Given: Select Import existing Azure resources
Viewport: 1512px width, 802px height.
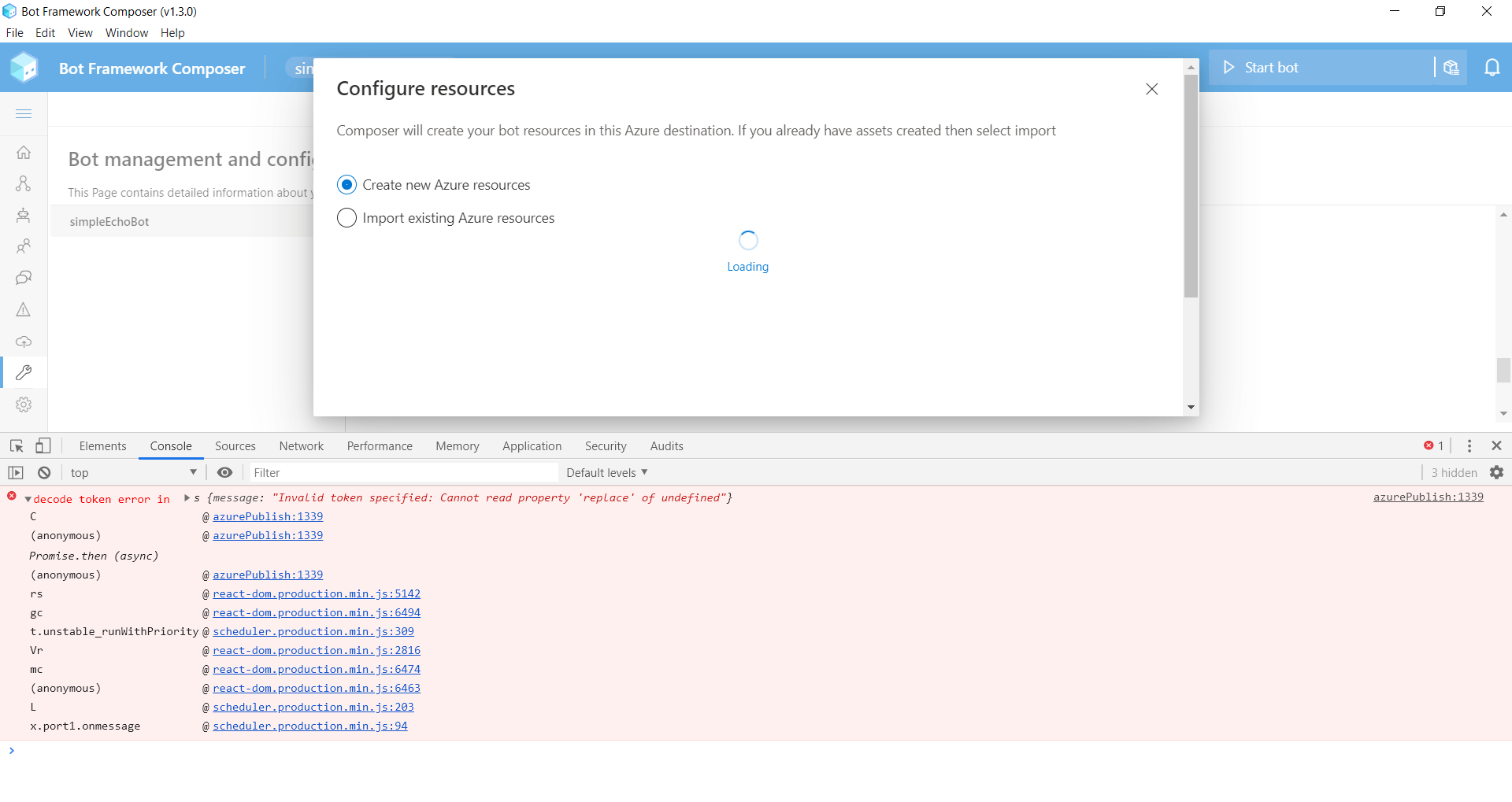Looking at the screenshot, I should pos(346,218).
